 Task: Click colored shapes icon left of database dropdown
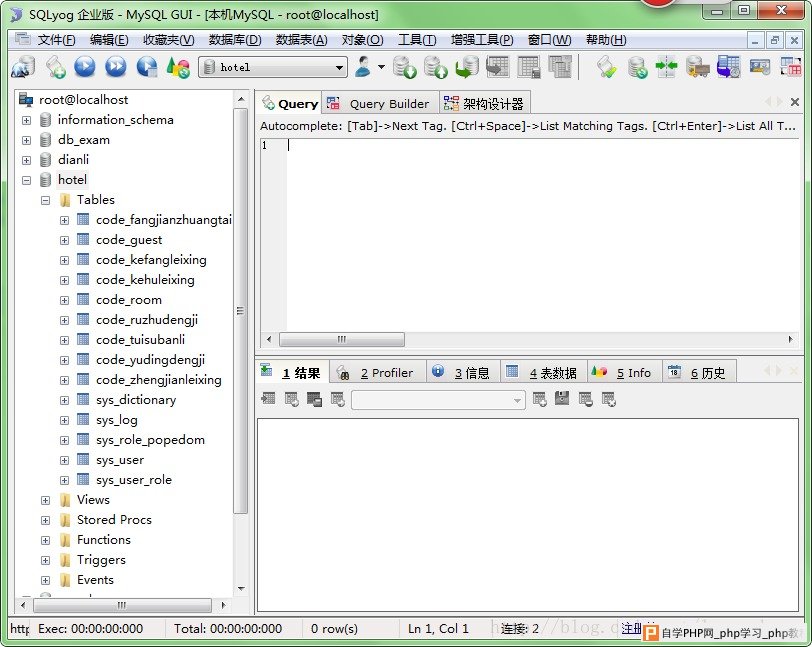pyautogui.click(x=178, y=67)
